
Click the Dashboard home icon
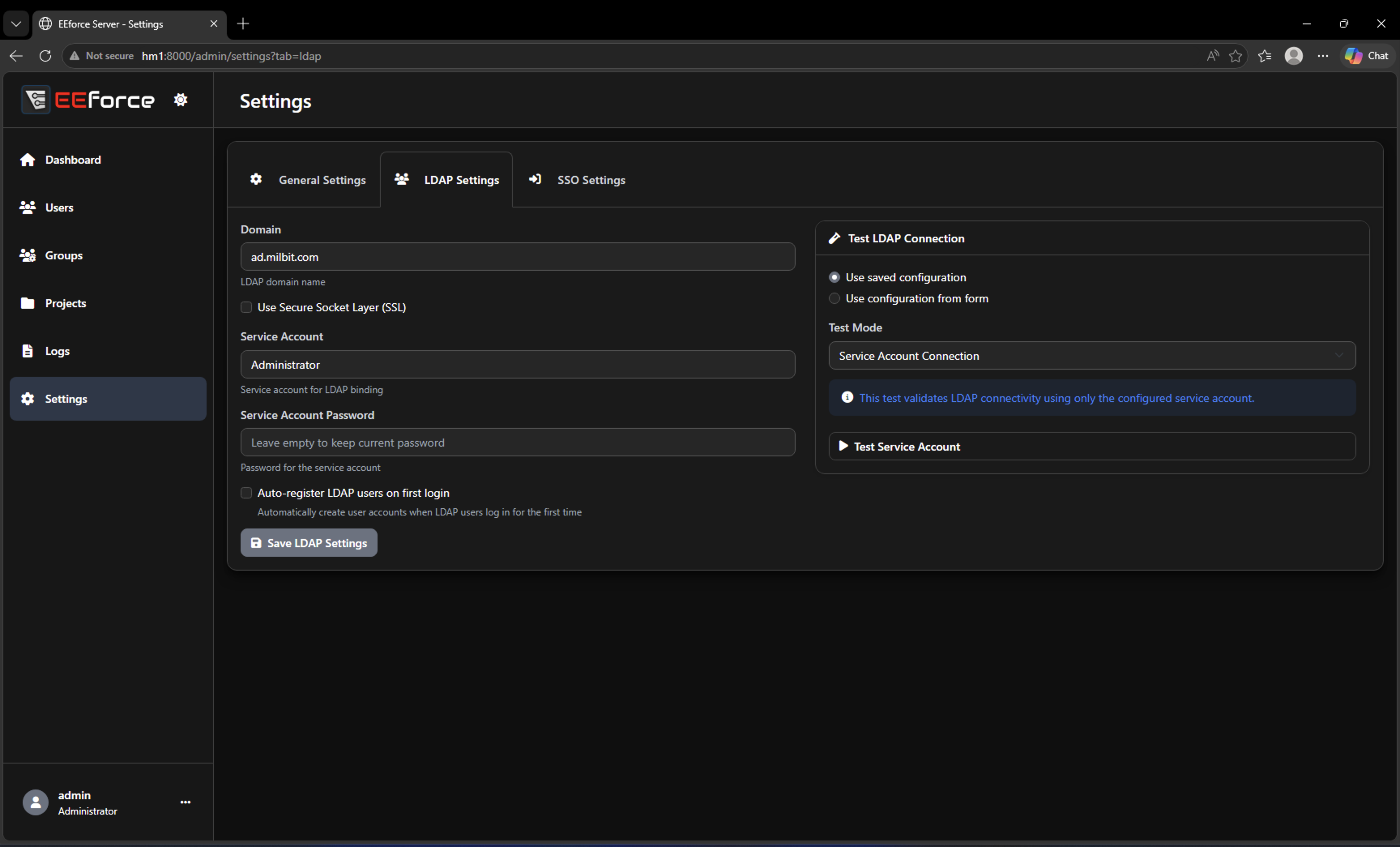pos(27,160)
